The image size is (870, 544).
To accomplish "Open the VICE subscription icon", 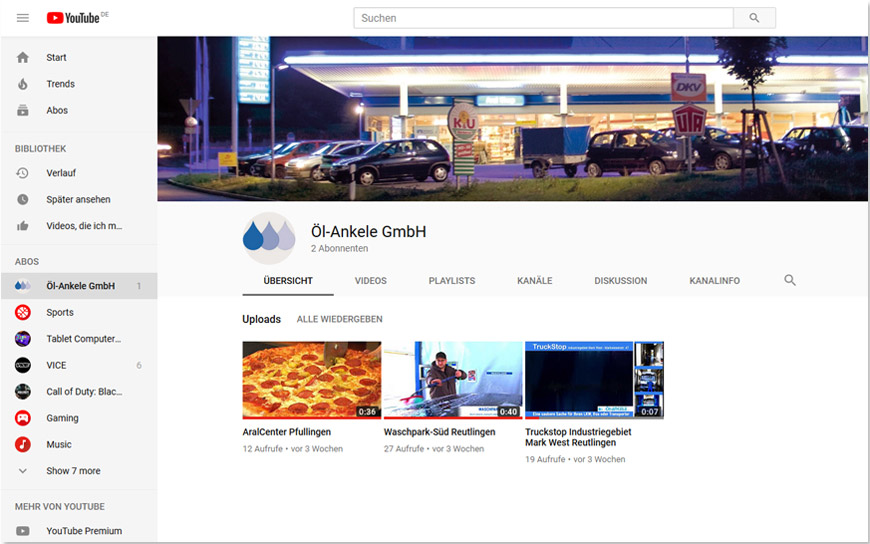I will pyautogui.click(x=23, y=365).
